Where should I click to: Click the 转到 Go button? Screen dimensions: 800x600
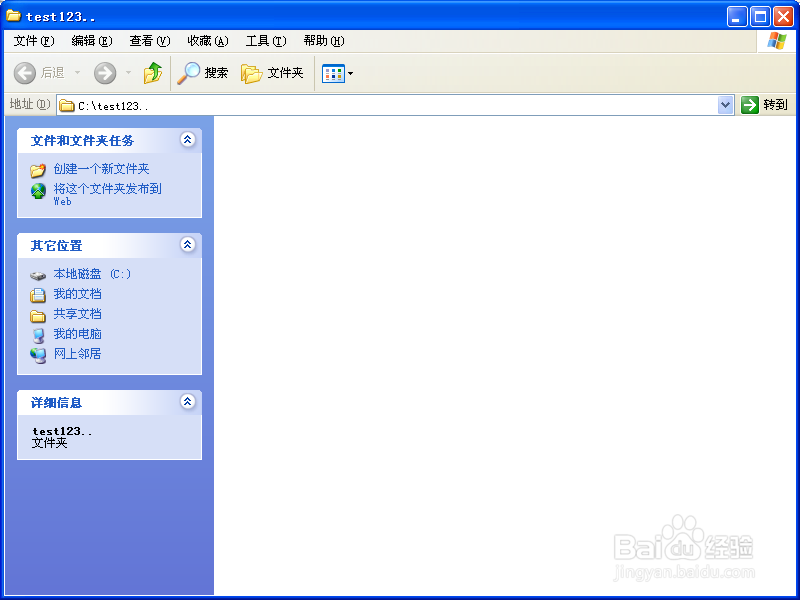(x=764, y=105)
